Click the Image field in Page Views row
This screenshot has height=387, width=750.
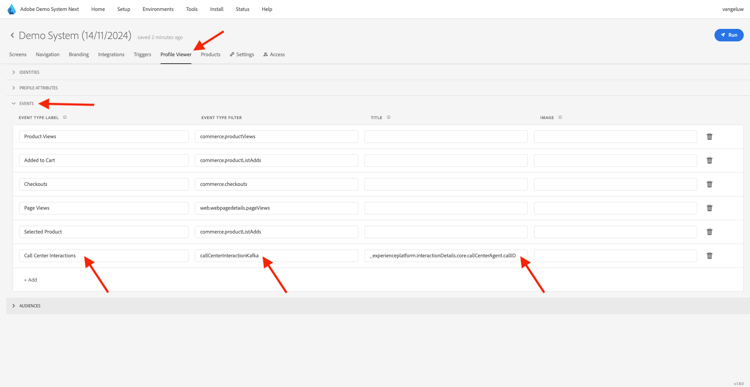616,208
